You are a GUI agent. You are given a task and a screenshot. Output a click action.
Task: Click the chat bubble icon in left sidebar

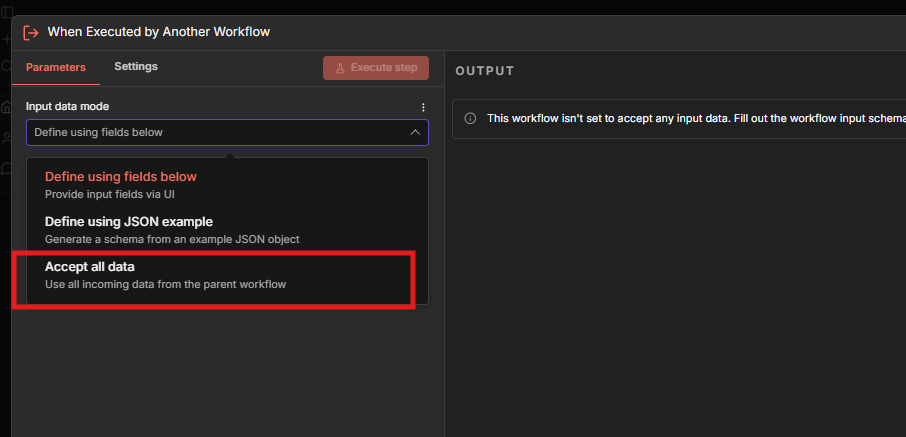click(x=6, y=168)
